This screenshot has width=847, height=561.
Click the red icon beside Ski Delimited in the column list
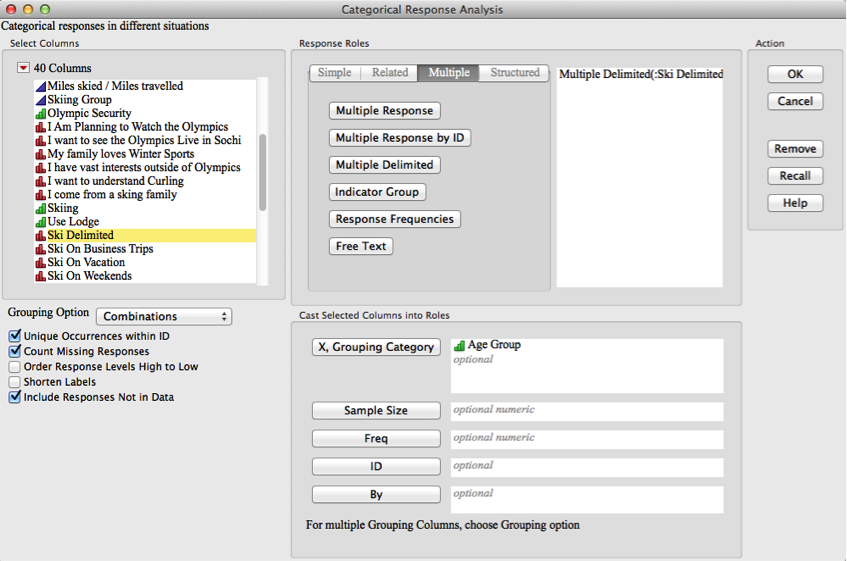click(x=41, y=235)
